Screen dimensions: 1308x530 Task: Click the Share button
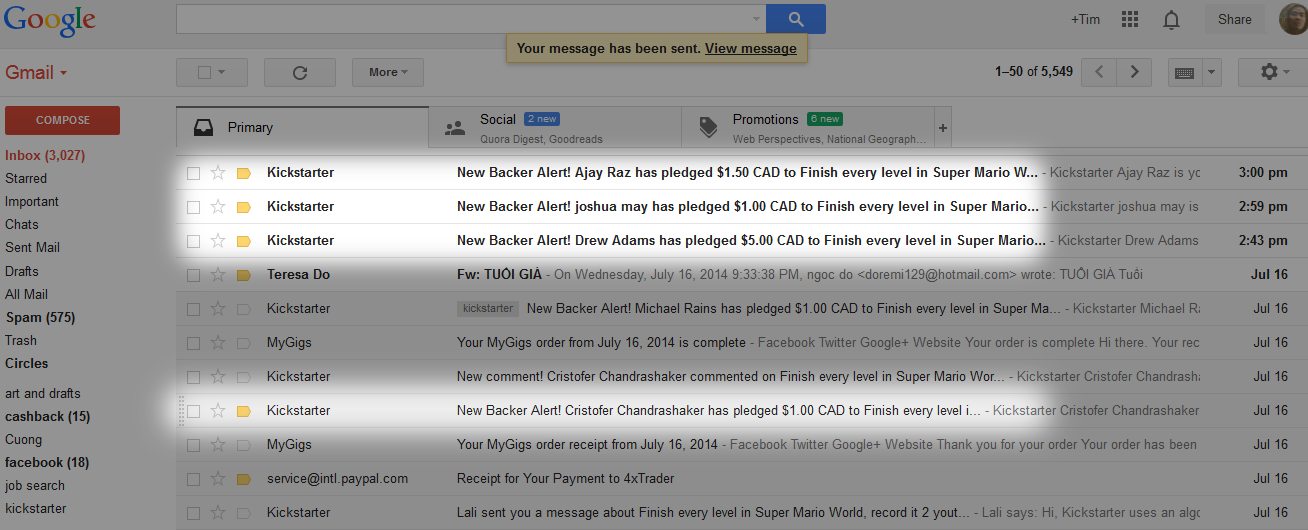pos(1235,19)
